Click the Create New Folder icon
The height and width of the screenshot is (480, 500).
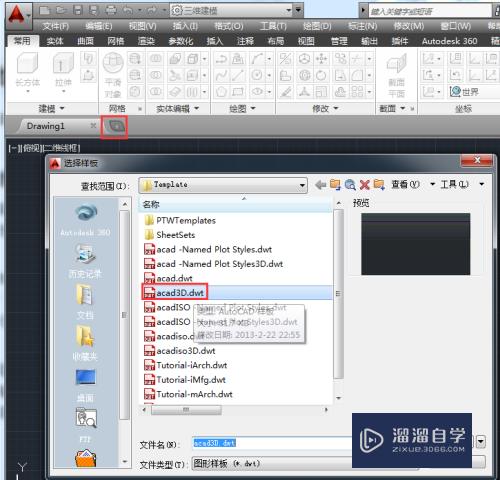[x=379, y=185]
